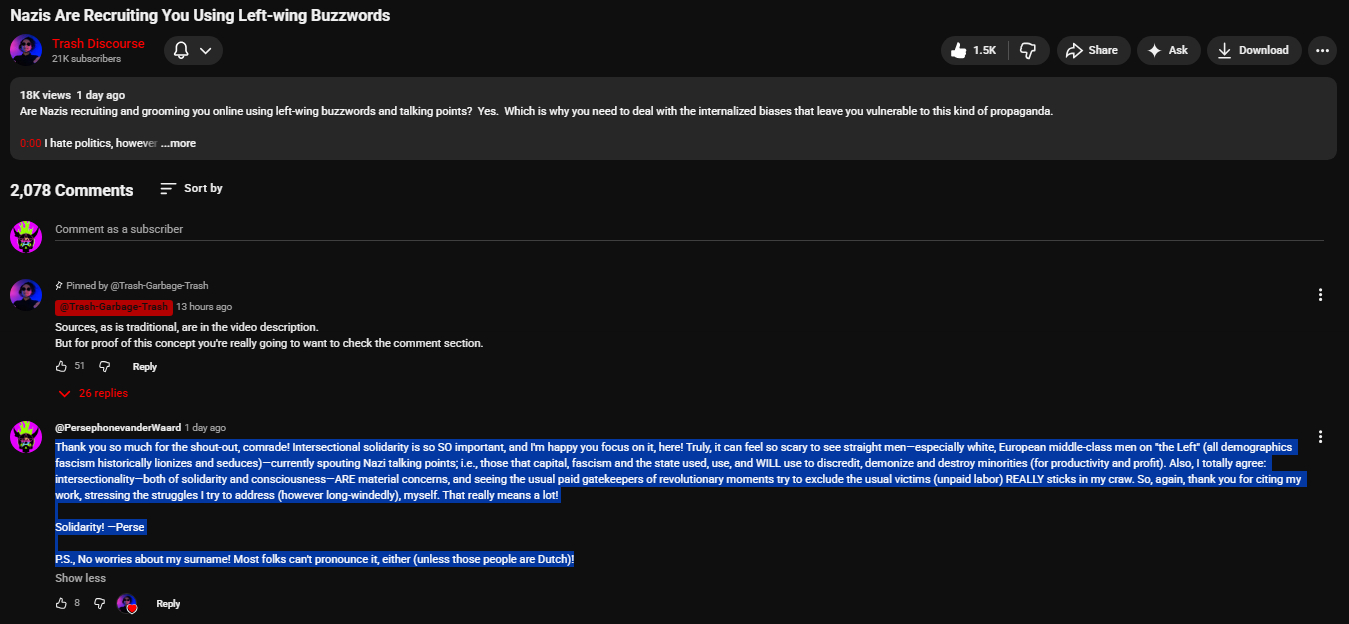
Task: Like the pinned comment
Action: [62, 367]
